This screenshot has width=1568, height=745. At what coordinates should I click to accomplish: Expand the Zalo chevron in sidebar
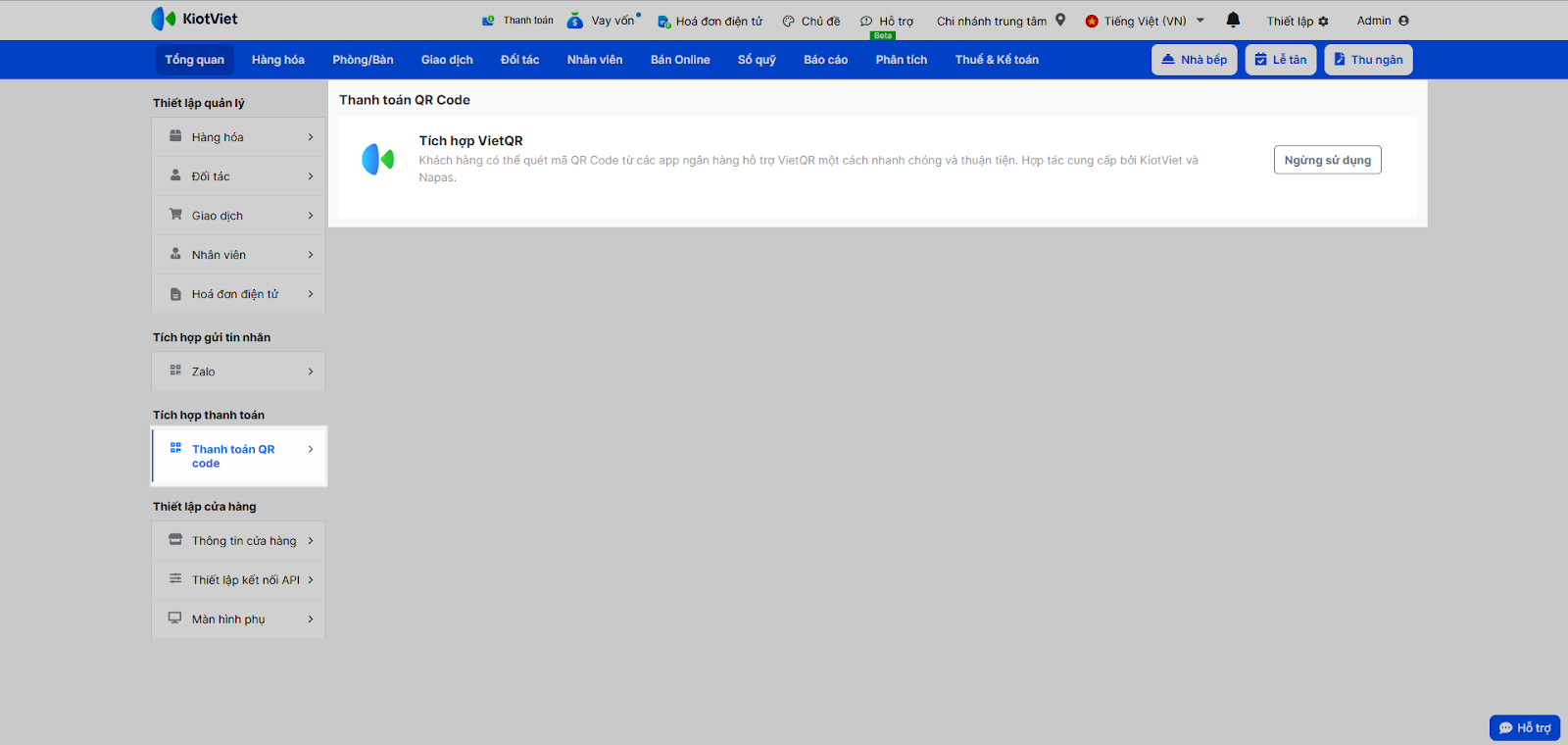click(x=311, y=372)
